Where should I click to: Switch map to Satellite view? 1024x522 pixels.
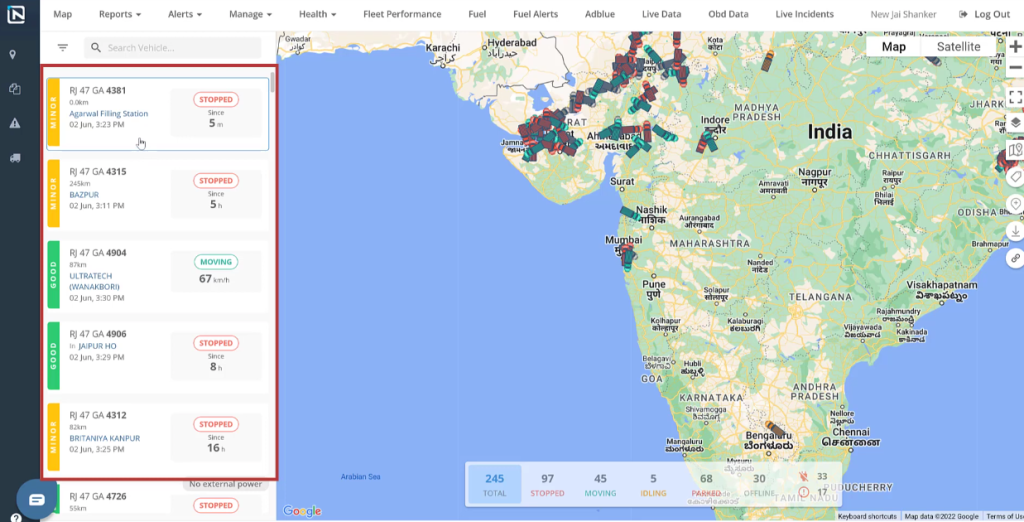[958, 47]
